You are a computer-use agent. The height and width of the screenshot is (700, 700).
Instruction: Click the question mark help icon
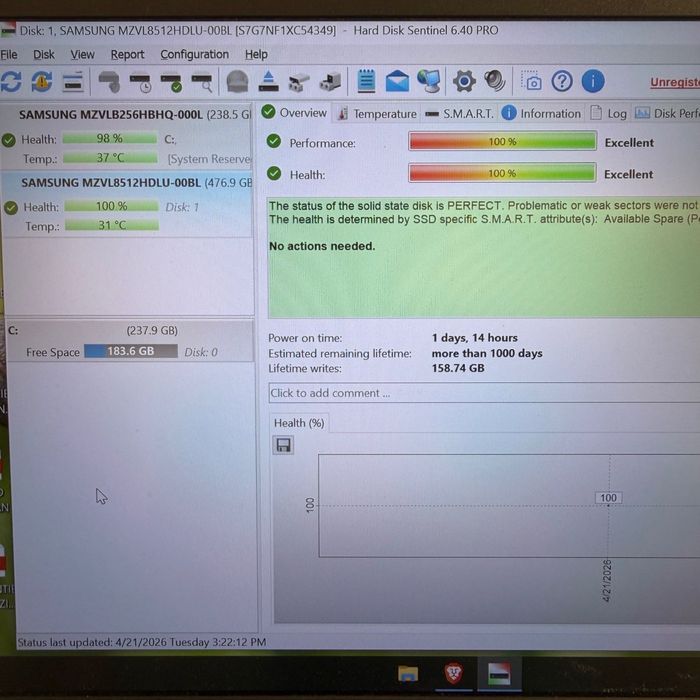[x=562, y=81]
